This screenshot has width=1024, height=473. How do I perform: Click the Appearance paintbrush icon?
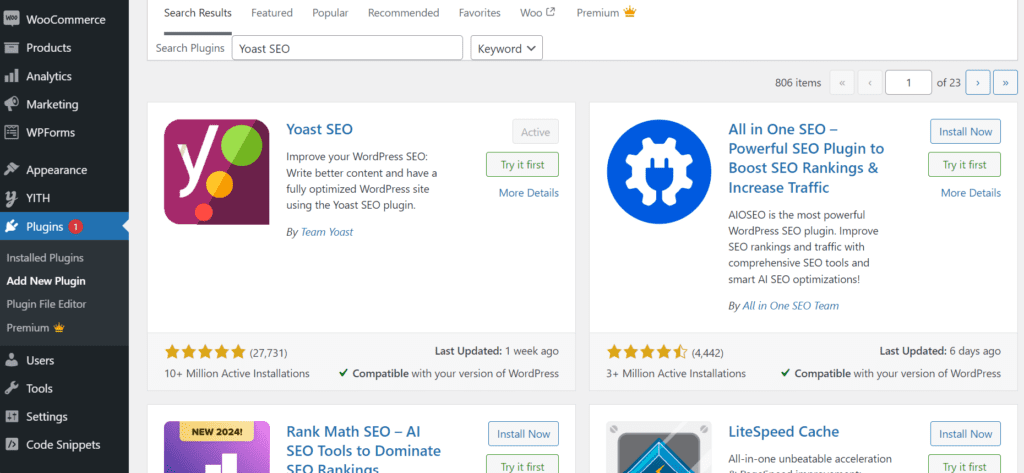11,170
